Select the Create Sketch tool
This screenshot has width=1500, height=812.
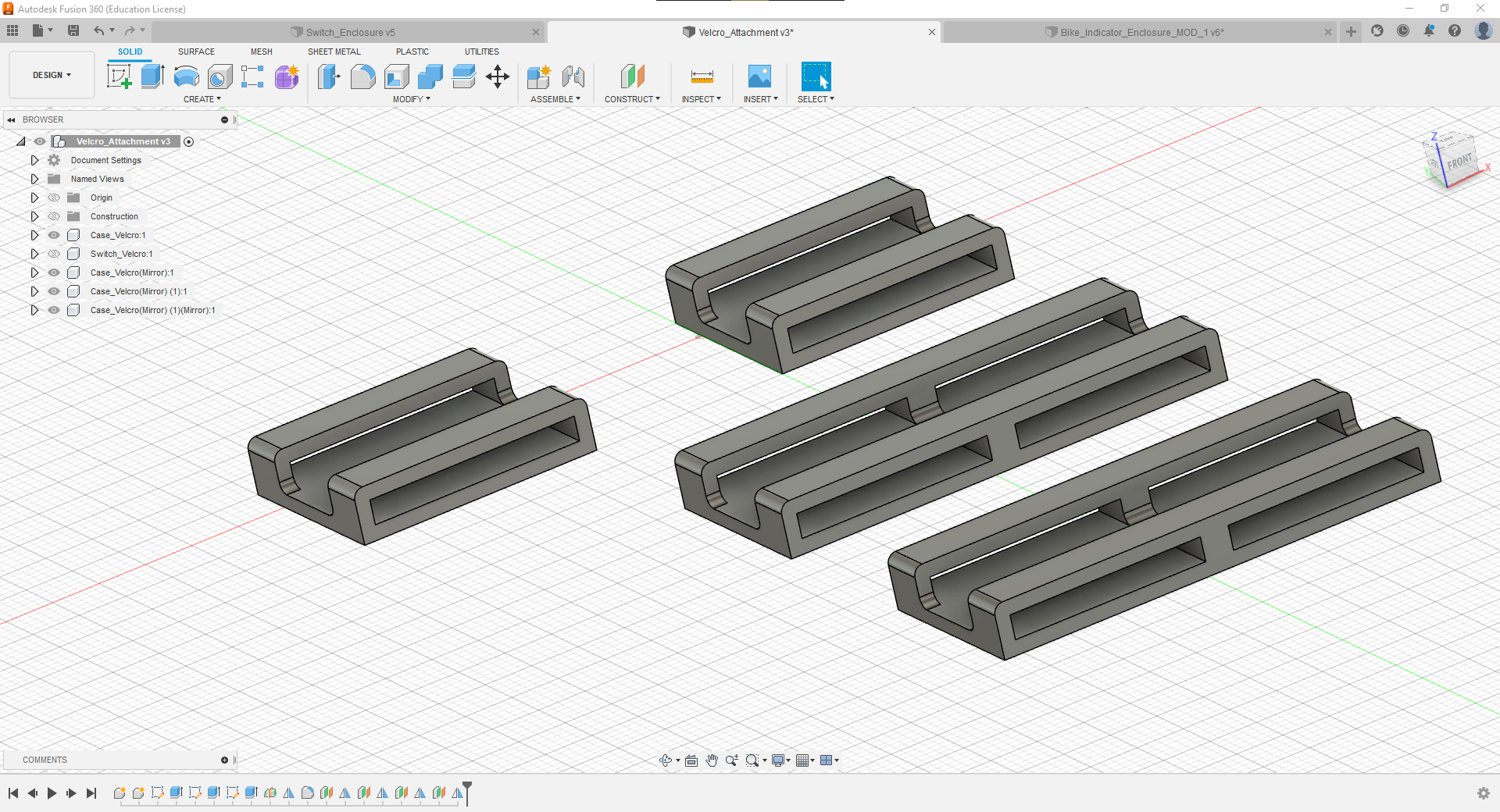click(119, 77)
